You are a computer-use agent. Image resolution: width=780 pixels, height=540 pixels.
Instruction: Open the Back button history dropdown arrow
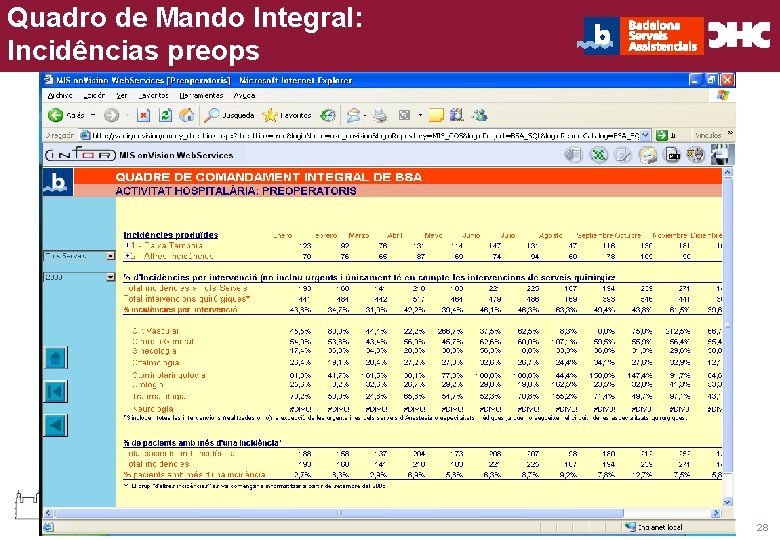(x=93, y=115)
